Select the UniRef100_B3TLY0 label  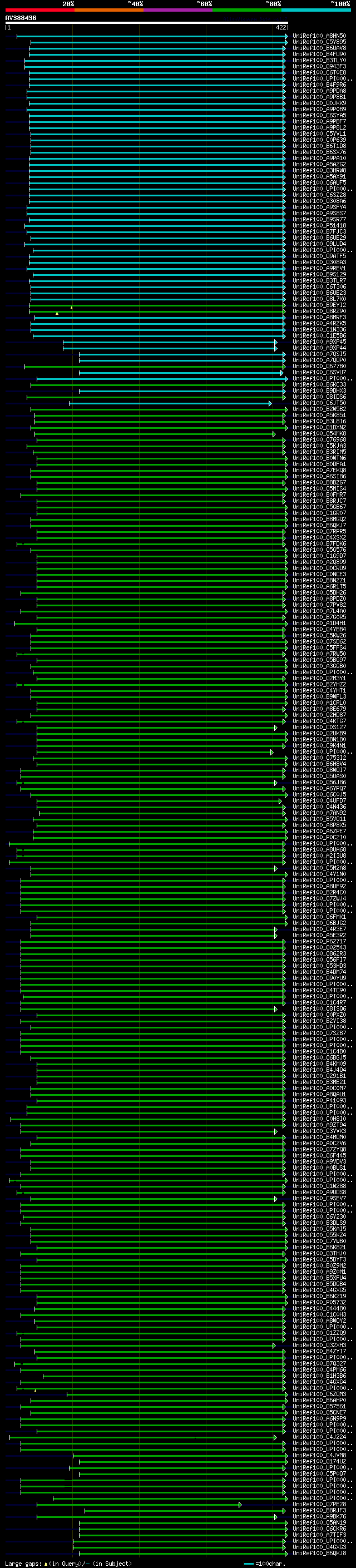pyautogui.click(x=319, y=60)
